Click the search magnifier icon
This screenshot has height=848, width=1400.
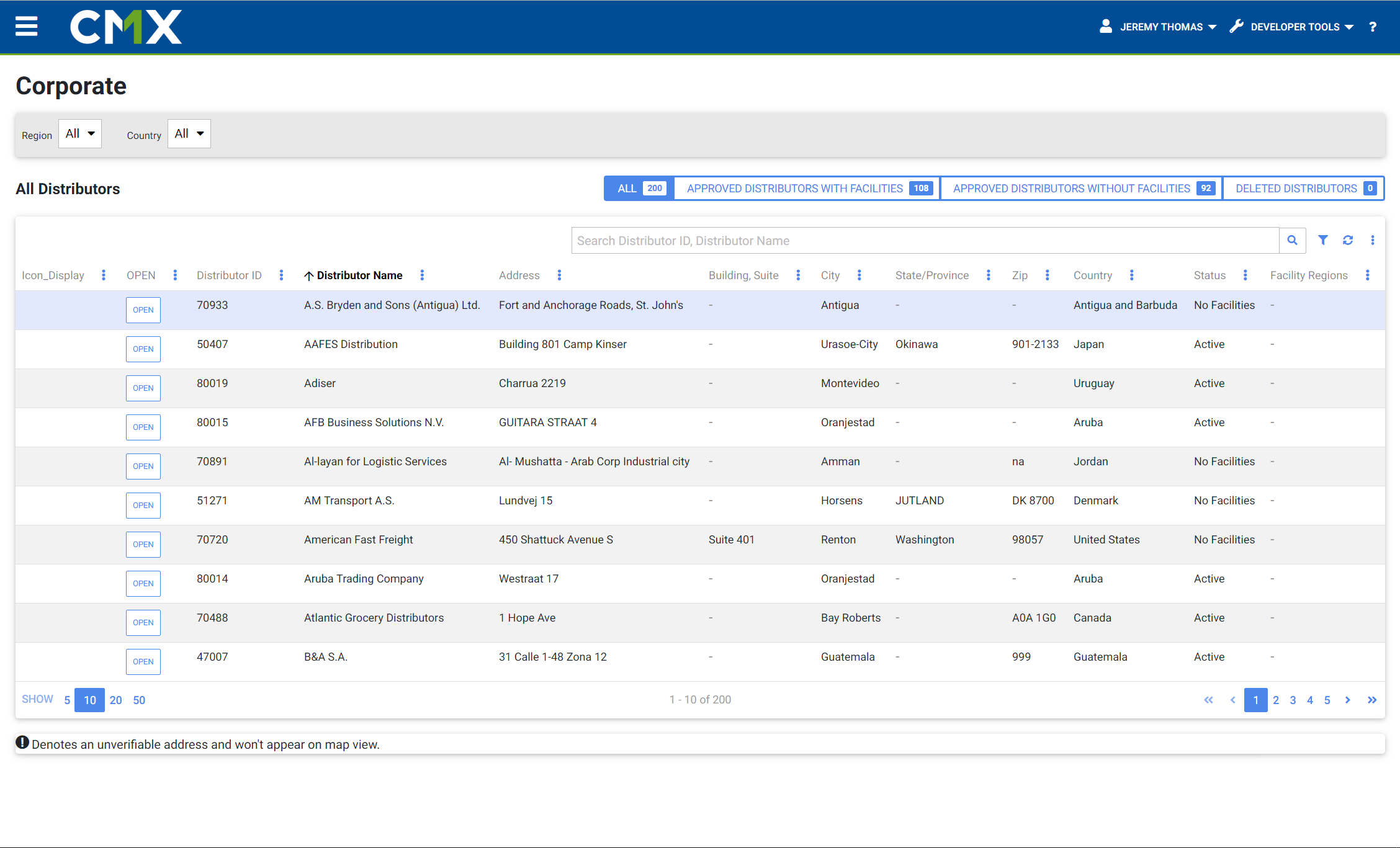point(1293,241)
